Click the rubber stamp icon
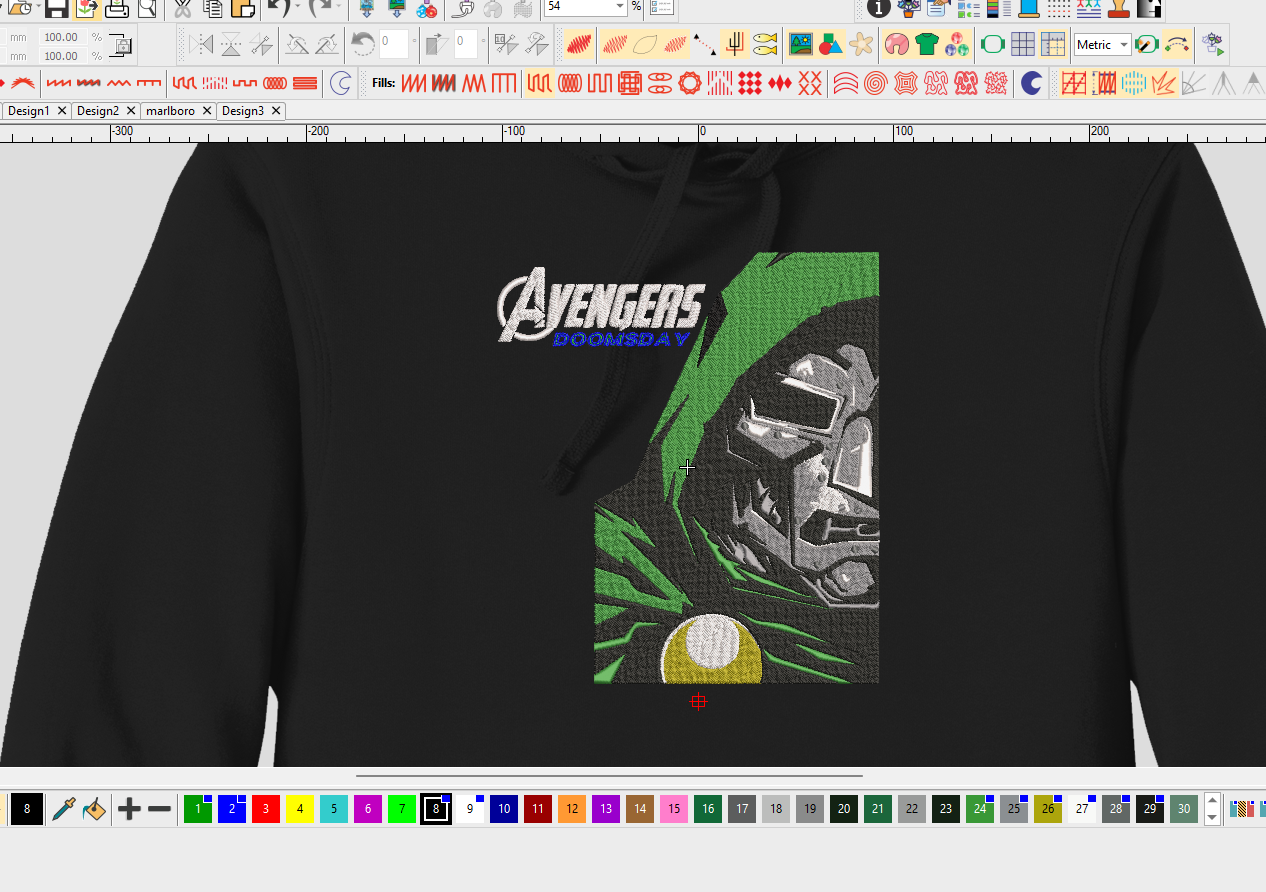This screenshot has height=892, width=1266. click(x=1120, y=9)
